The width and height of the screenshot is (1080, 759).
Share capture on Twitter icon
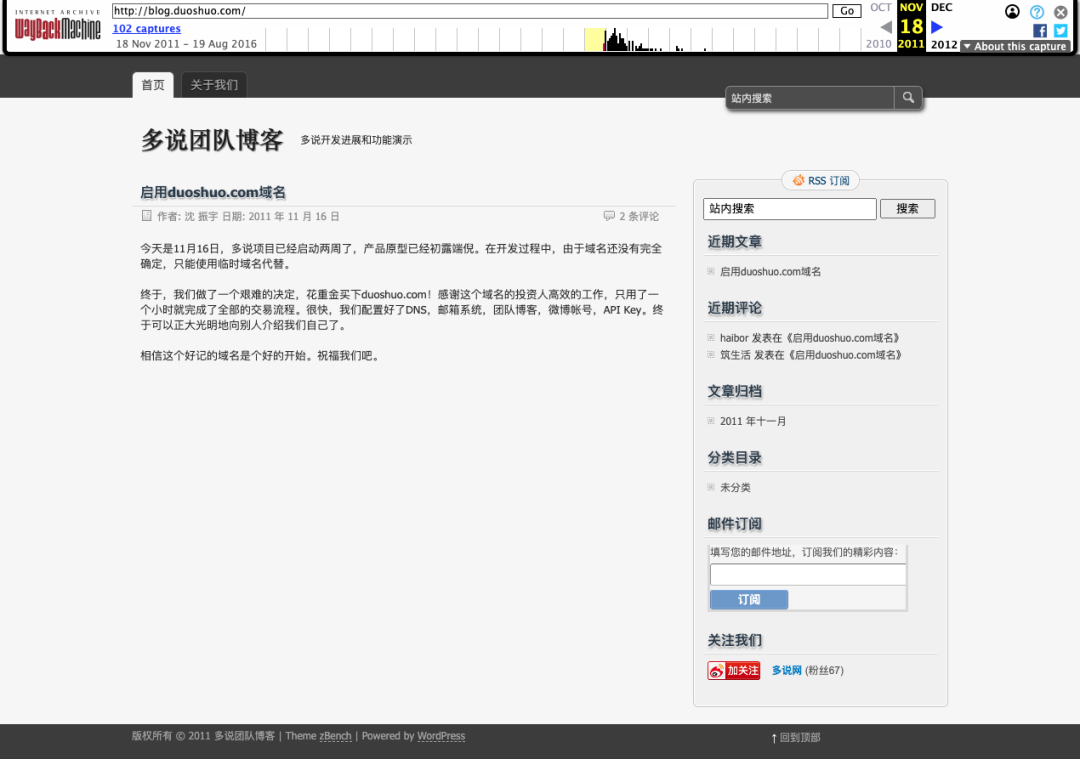pos(1061,30)
